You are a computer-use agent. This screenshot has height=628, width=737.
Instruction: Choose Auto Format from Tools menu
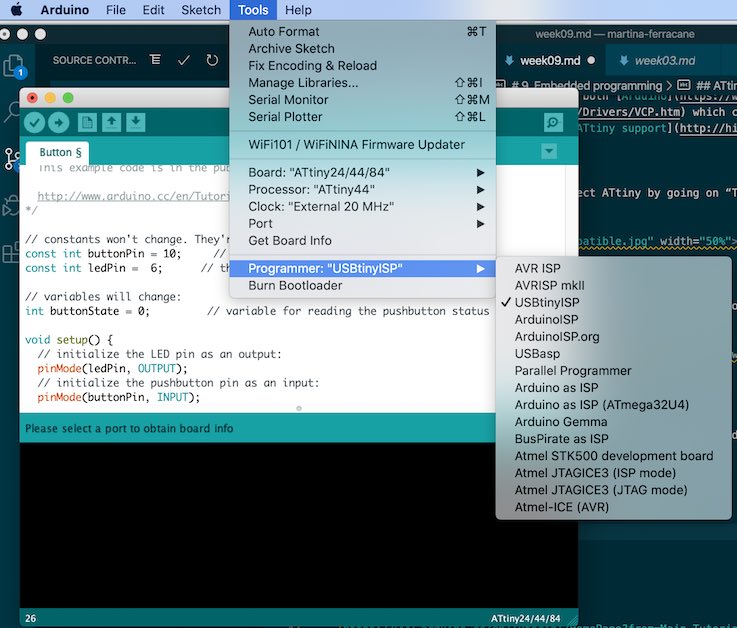coord(362,31)
